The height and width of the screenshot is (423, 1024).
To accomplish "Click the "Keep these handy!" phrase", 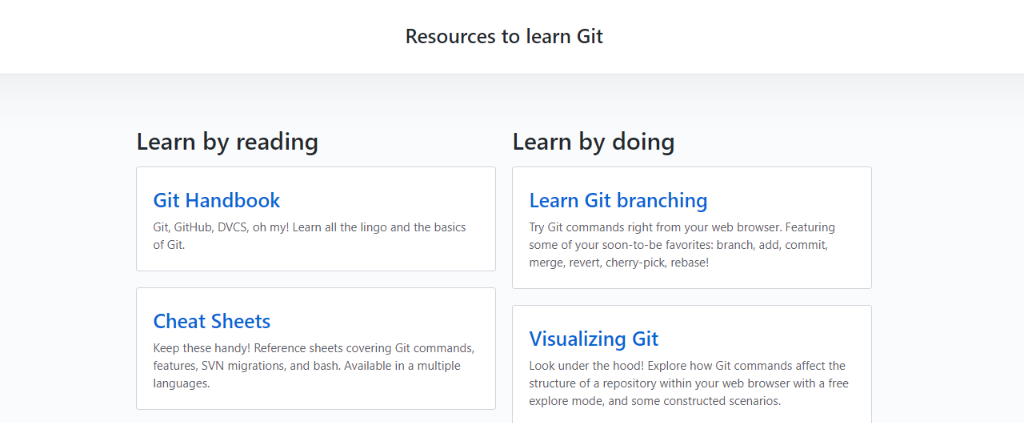I will (195, 348).
